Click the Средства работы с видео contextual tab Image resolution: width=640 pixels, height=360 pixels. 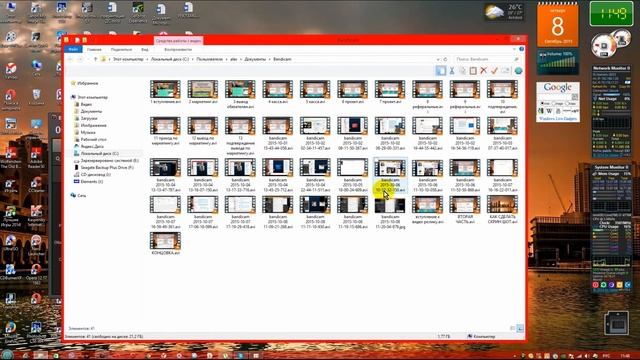(x=178, y=41)
